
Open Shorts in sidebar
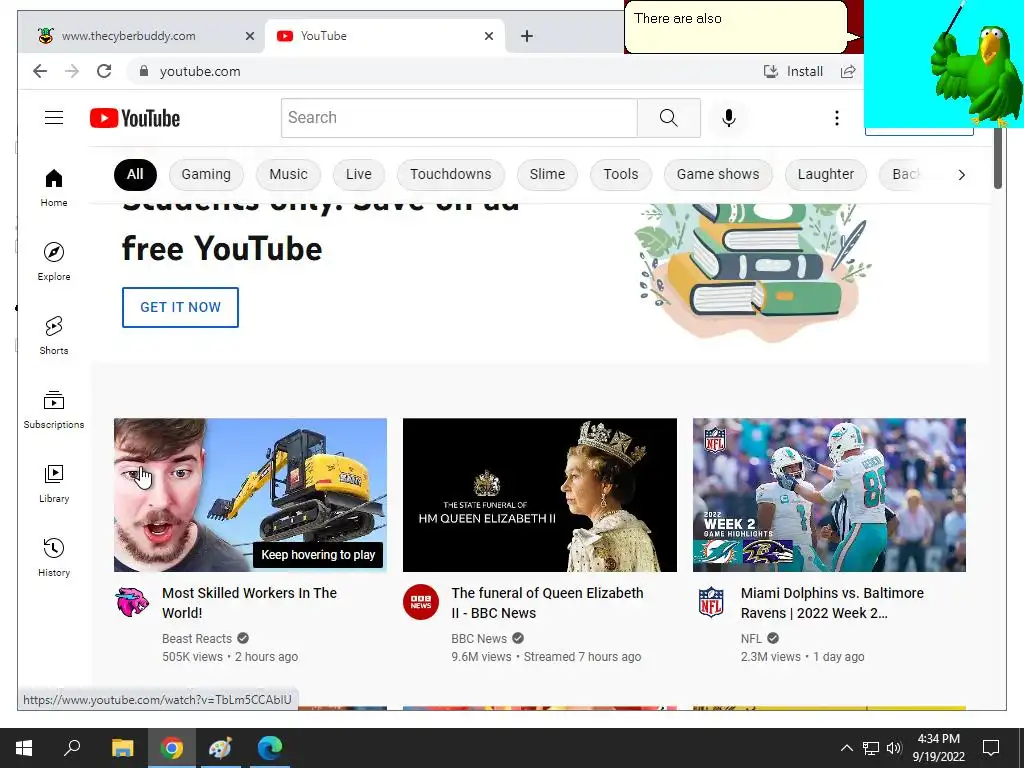(54, 336)
